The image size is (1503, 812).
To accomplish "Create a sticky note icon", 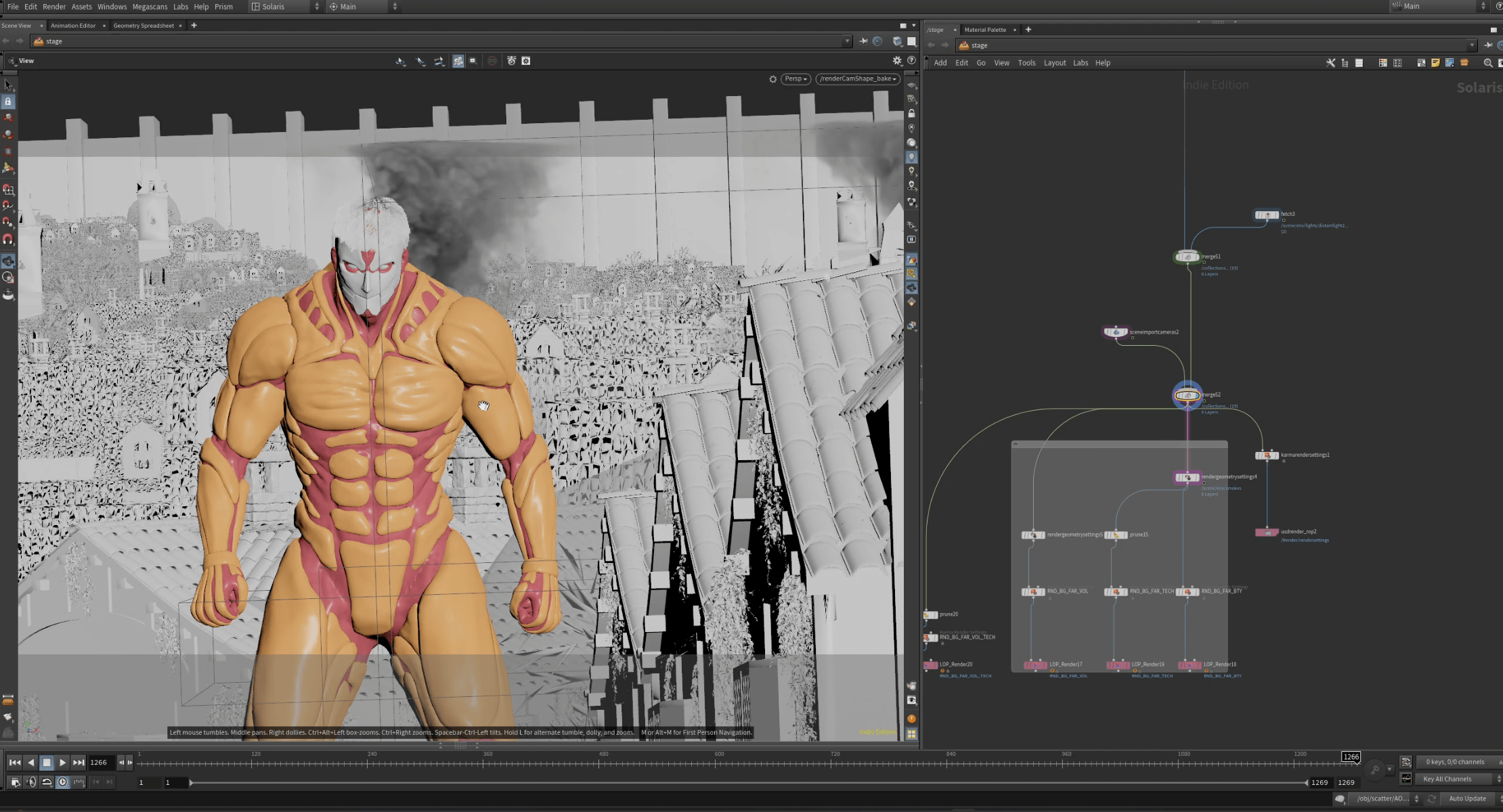I will pos(1435,63).
